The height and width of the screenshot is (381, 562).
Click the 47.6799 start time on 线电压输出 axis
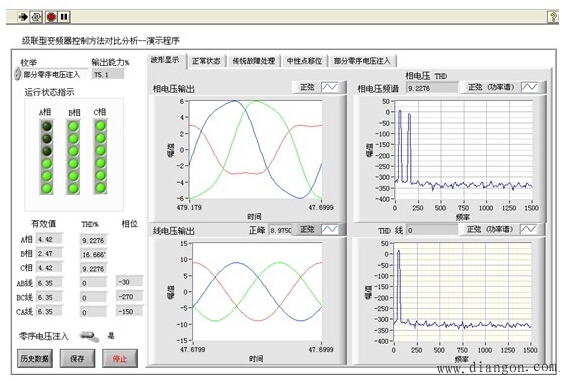pyautogui.click(x=192, y=349)
